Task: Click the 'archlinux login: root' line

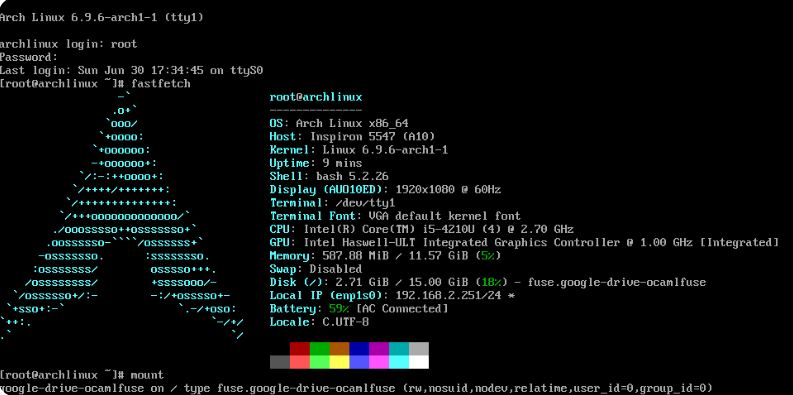Action: pyautogui.click(x=68, y=44)
